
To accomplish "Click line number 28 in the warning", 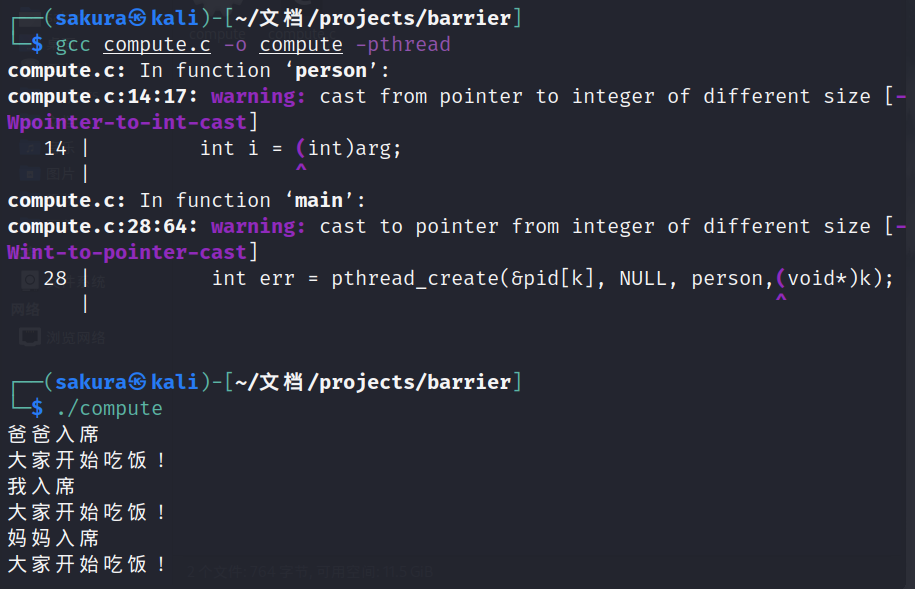I will (56, 278).
